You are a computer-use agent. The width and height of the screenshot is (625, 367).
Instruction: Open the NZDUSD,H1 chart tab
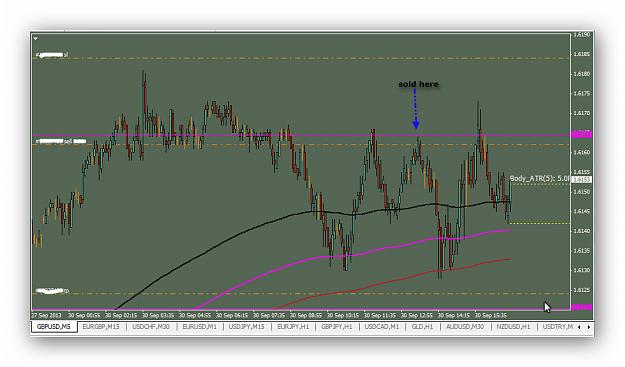coord(513,327)
